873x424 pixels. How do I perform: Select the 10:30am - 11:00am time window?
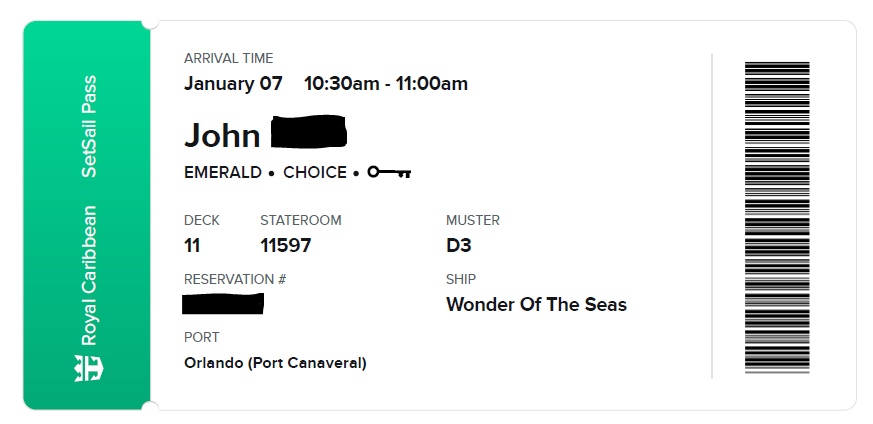(x=385, y=84)
